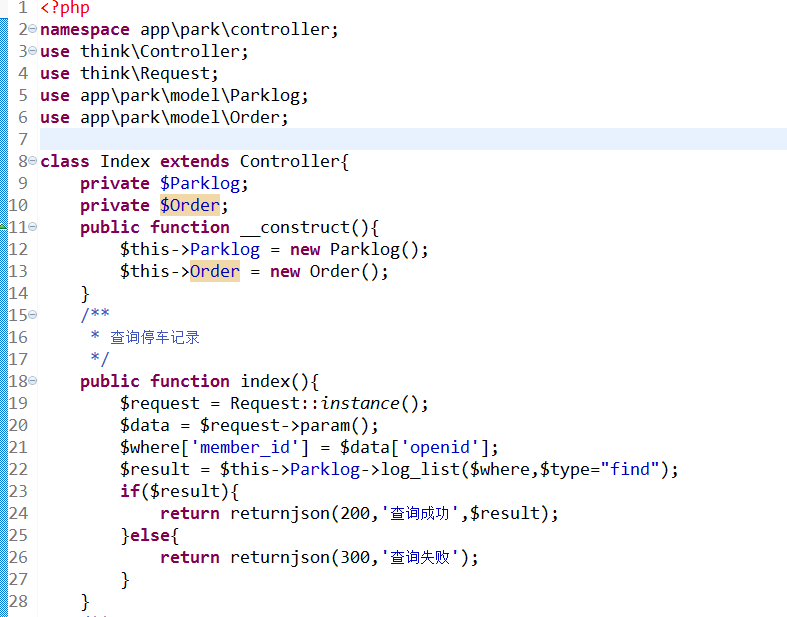Image resolution: width=787 pixels, height=617 pixels.
Task: Collapse the use imports fold on line 3
Action: (33, 52)
